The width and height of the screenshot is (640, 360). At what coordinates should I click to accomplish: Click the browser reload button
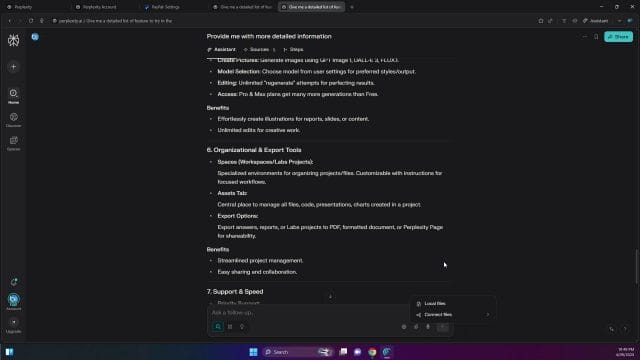click(x=31, y=20)
